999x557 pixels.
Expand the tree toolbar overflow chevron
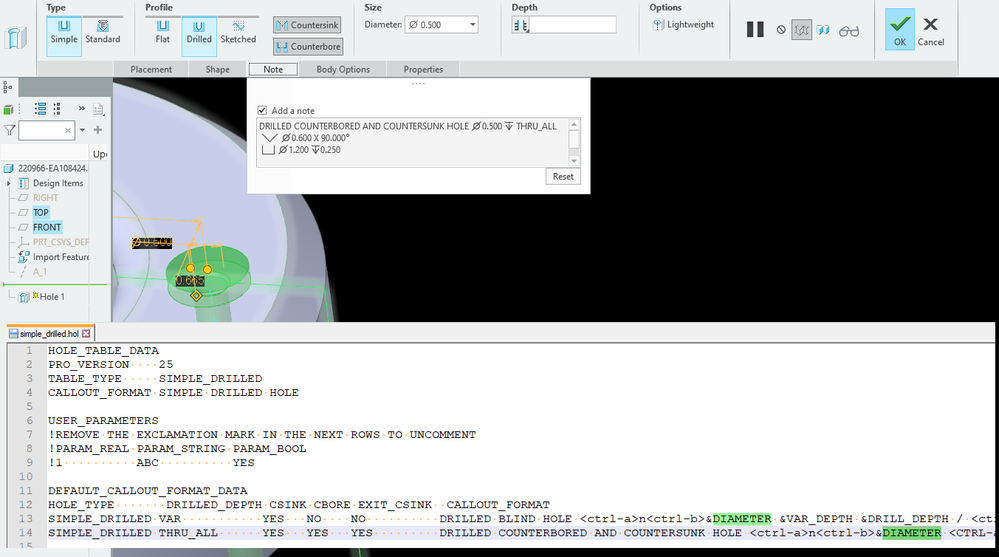pyautogui.click(x=82, y=109)
